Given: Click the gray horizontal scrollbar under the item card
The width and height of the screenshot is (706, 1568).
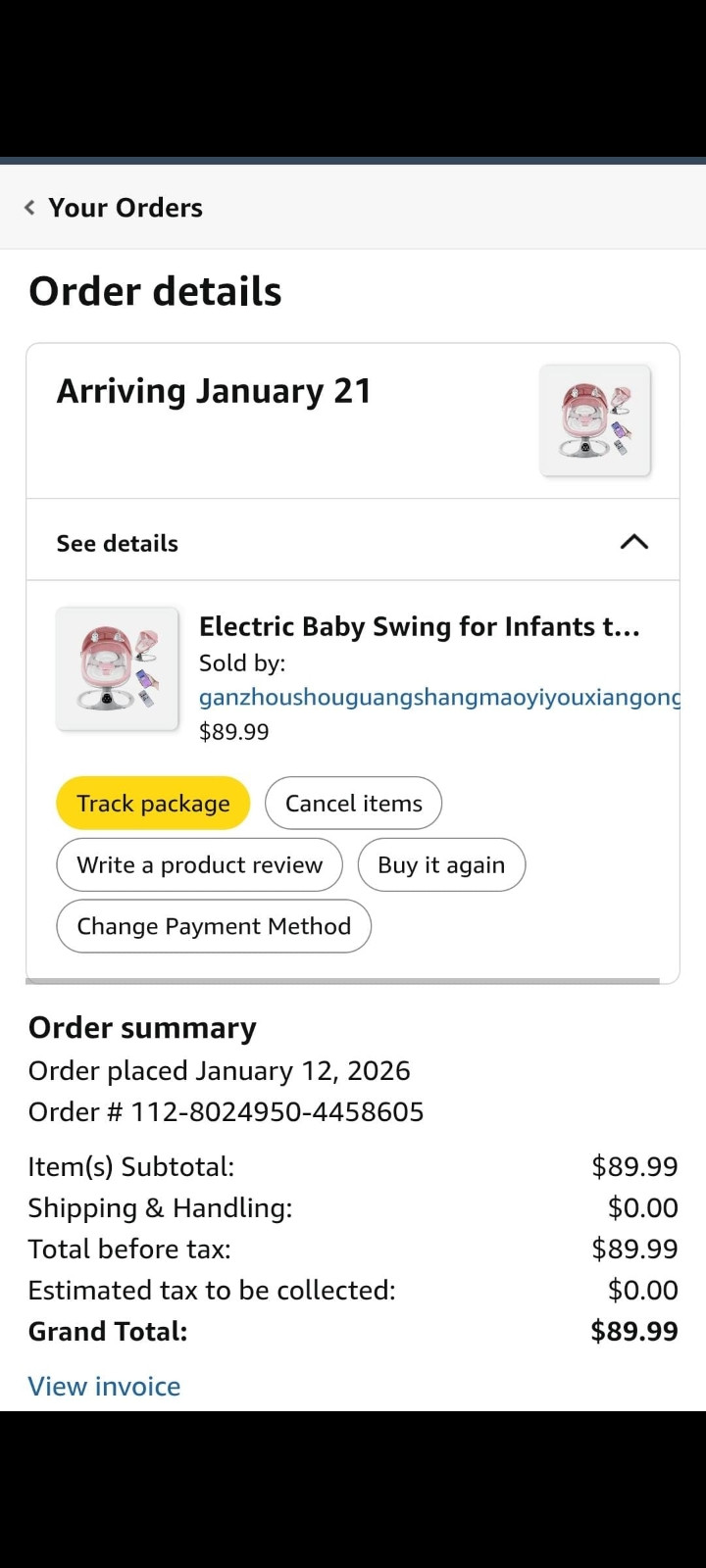Looking at the screenshot, I should [343, 980].
